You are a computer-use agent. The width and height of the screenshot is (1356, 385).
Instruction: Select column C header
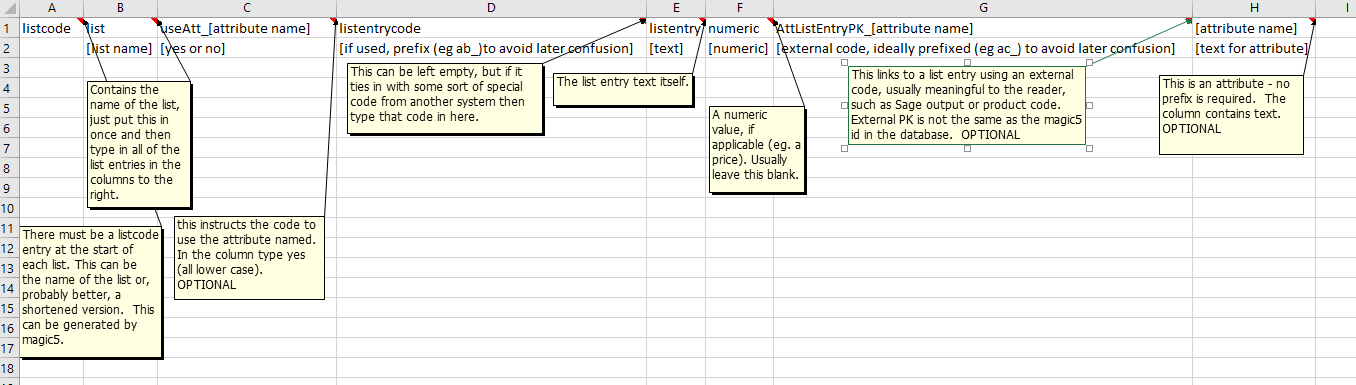247,8
